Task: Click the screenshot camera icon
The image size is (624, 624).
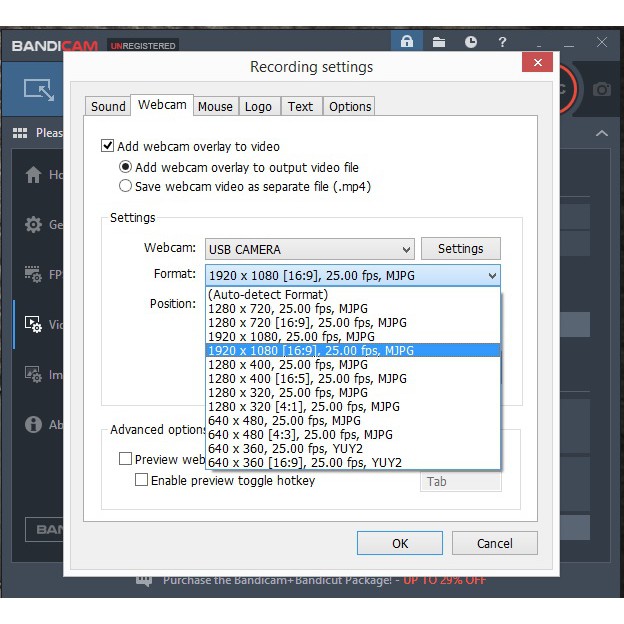Action: [x=601, y=89]
